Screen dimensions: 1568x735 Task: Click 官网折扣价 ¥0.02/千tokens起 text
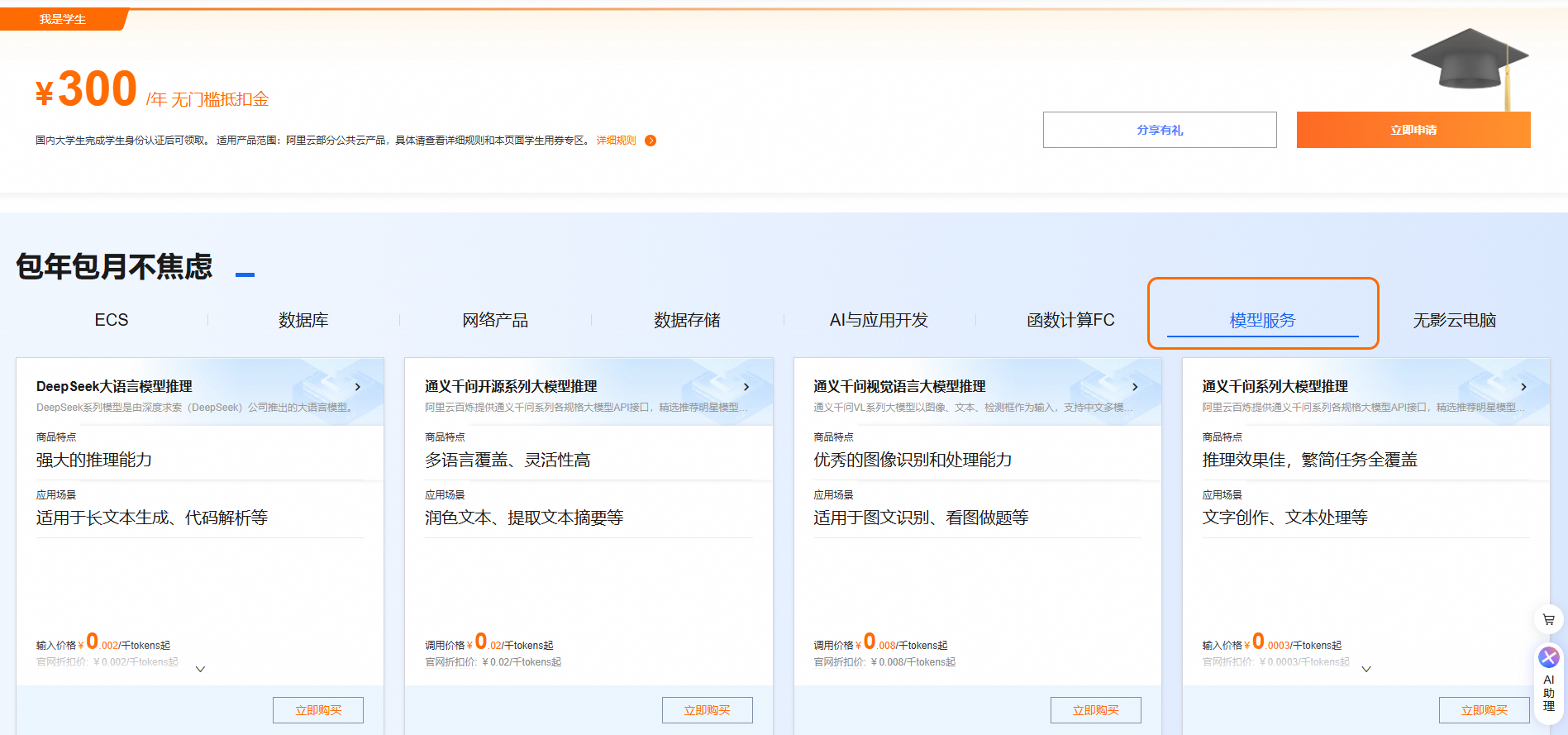click(493, 662)
